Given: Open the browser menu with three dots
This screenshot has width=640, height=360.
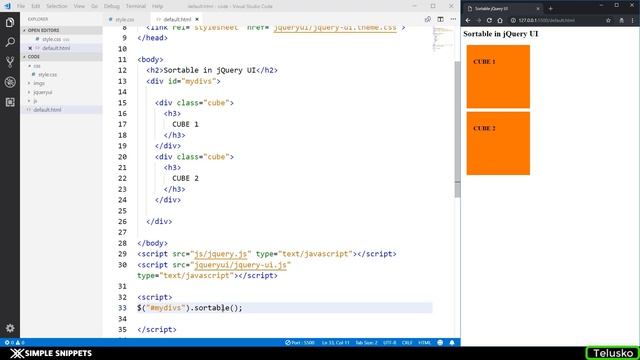Looking at the screenshot, I should (633, 20).
